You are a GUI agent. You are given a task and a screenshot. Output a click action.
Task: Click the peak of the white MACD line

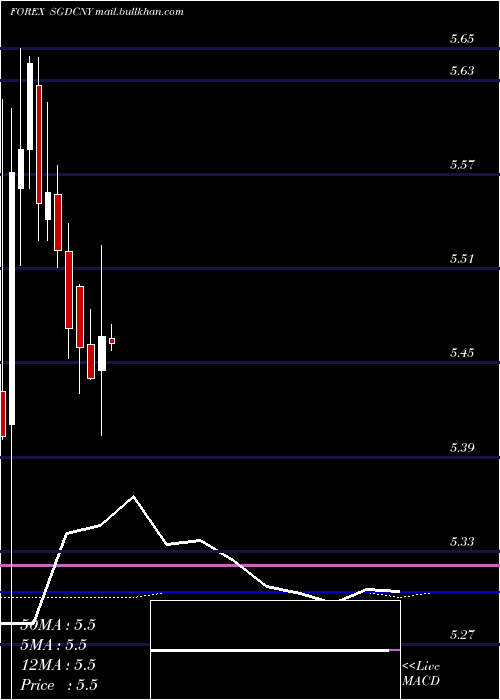pos(133,496)
